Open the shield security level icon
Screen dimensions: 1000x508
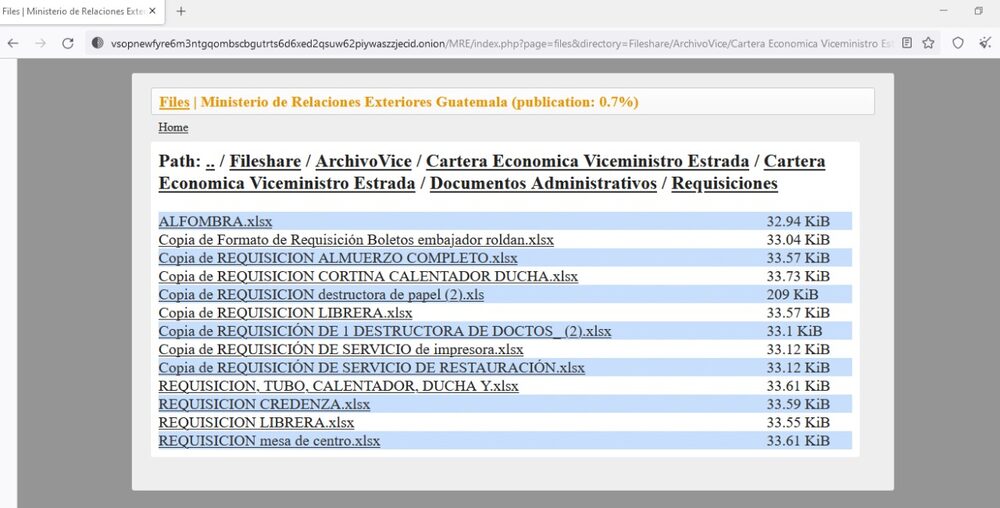[x=958, y=43]
